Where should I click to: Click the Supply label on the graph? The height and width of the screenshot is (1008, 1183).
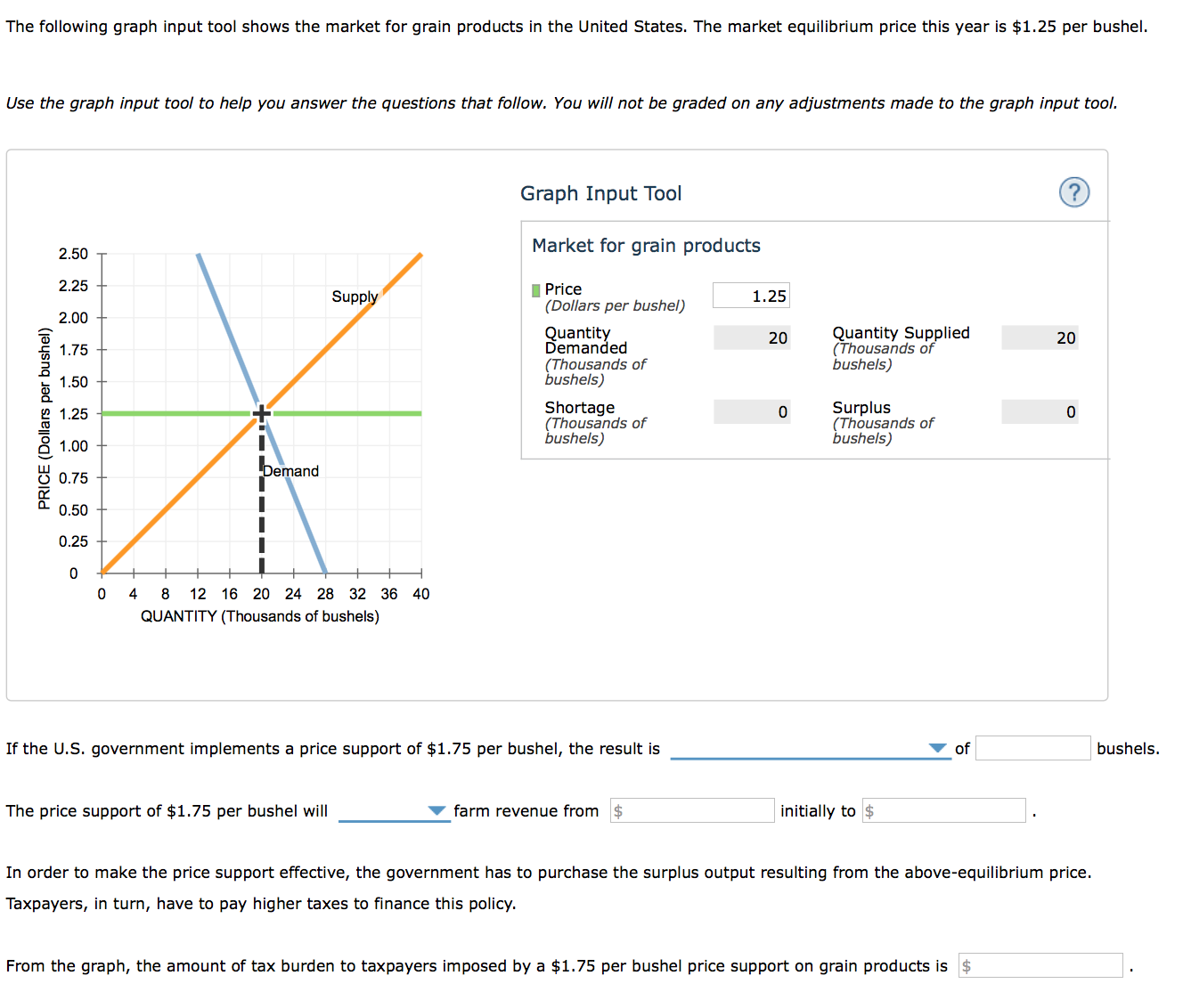[x=354, y=297]
